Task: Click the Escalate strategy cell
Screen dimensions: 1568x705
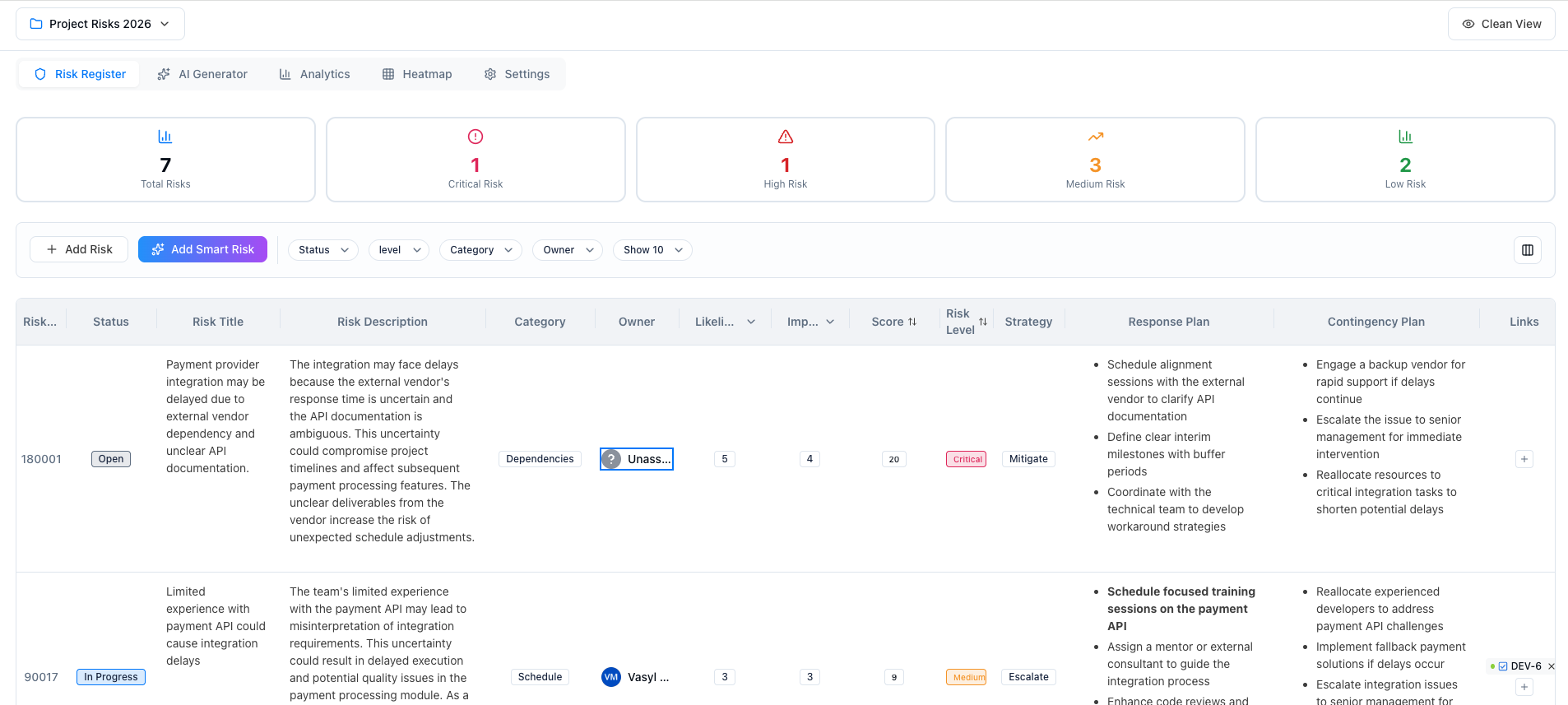Action: pyautogui.click(x=1028, y=677)
